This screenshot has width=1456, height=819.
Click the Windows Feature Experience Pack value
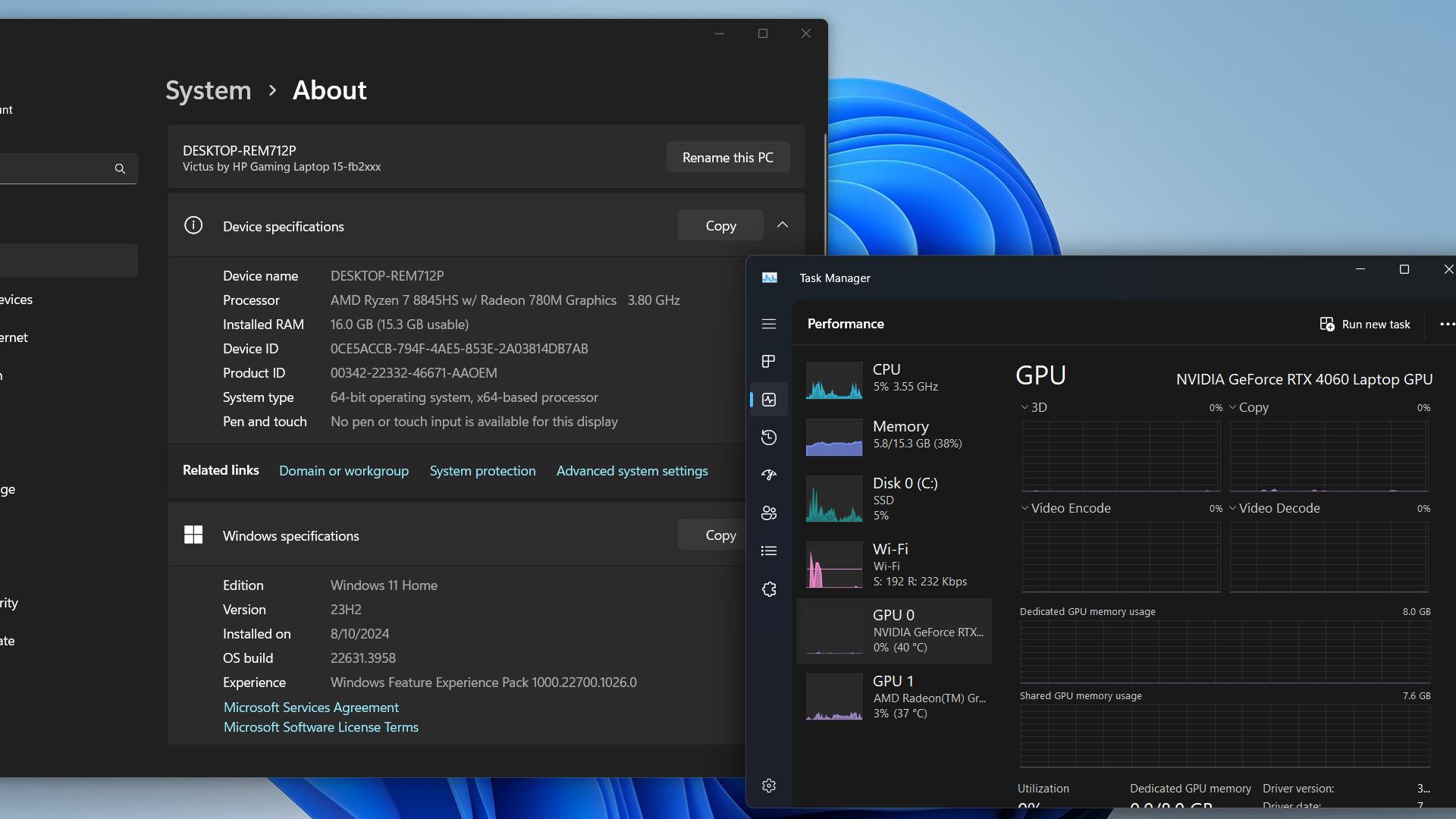tap(483, 682)
